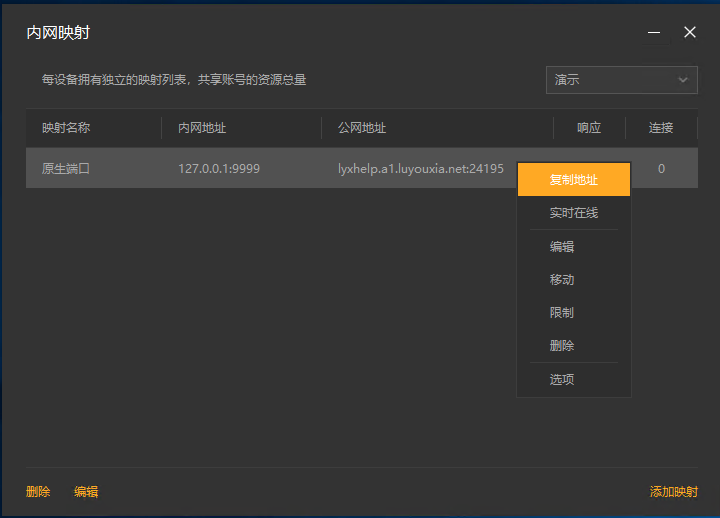Viewport: 720px width, 518px height.
Task: Click 添加映射 to add mapping
Action: (674, 492)
